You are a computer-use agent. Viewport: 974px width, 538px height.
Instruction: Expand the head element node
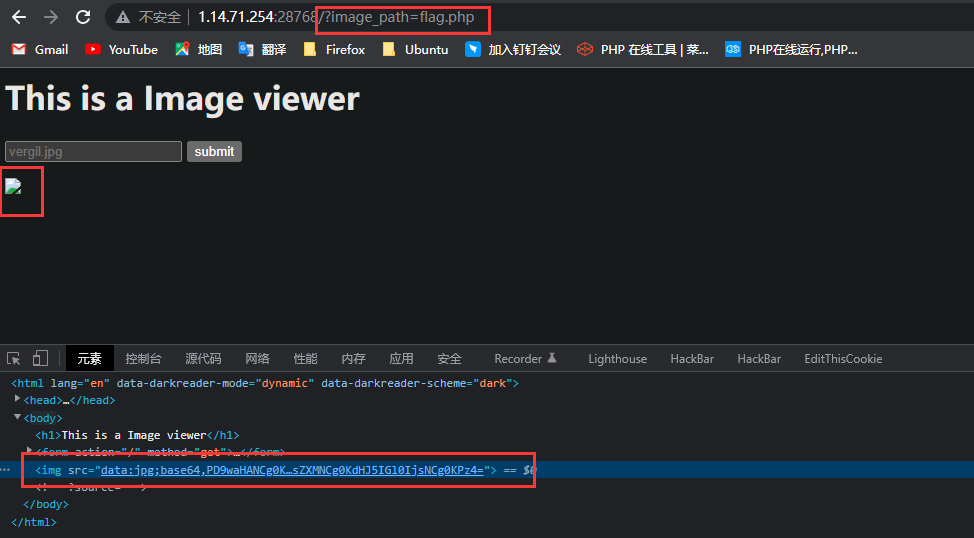(x=18, y=400)
